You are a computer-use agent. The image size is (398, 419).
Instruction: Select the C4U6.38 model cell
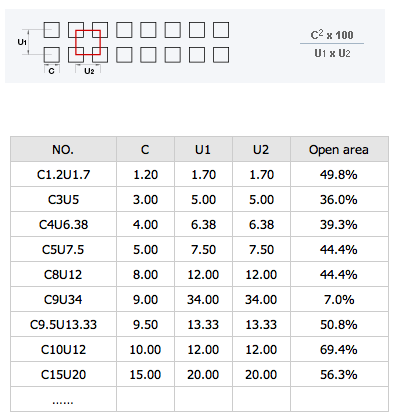coord(63,224)
